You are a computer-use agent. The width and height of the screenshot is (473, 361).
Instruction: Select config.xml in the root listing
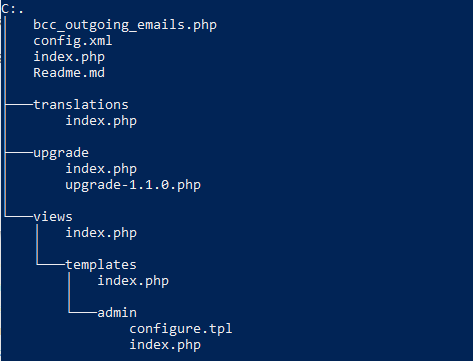[x=73, y=41]
